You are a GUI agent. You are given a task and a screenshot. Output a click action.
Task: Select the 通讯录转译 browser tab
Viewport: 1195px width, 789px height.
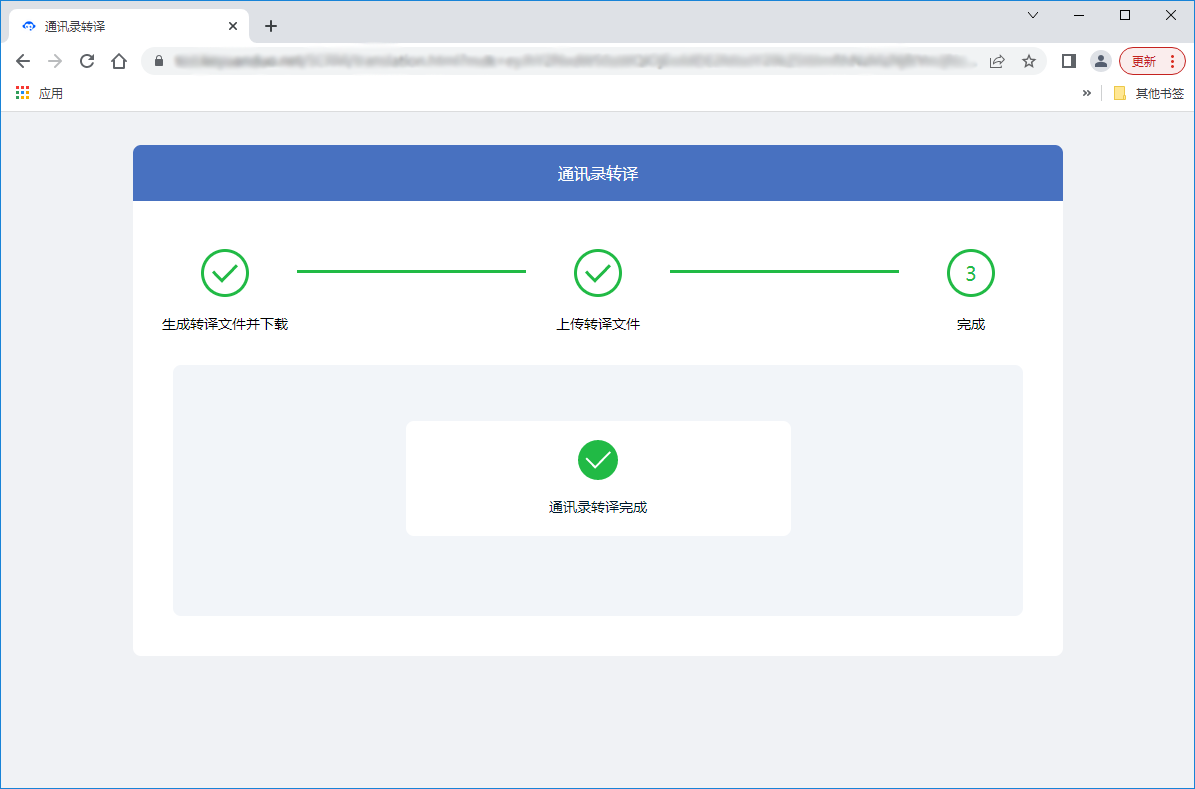pyautogui.click(x=120, y=26)
